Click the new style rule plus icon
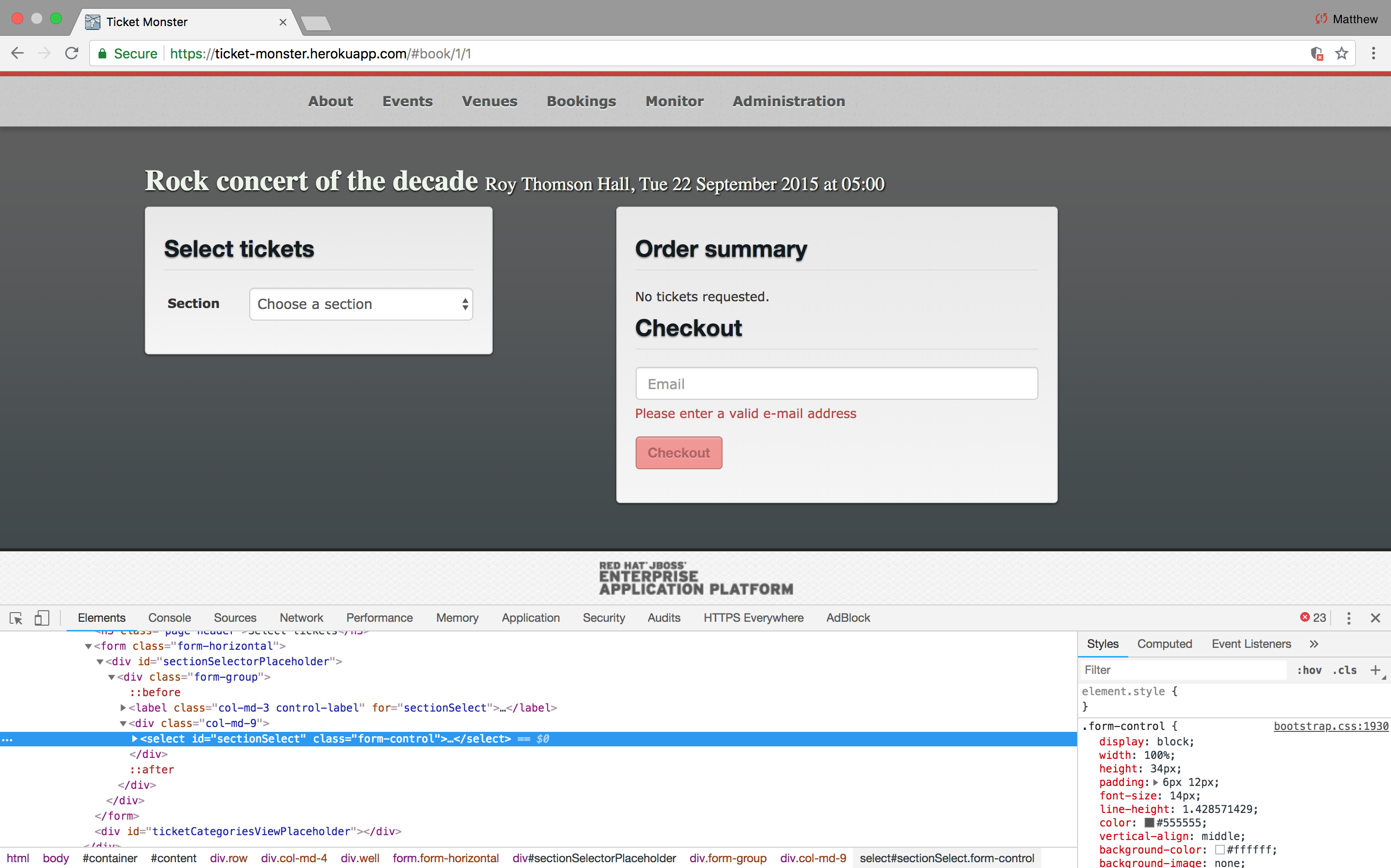This screenshot has height=868, width=1391. tap(1375, 670)
